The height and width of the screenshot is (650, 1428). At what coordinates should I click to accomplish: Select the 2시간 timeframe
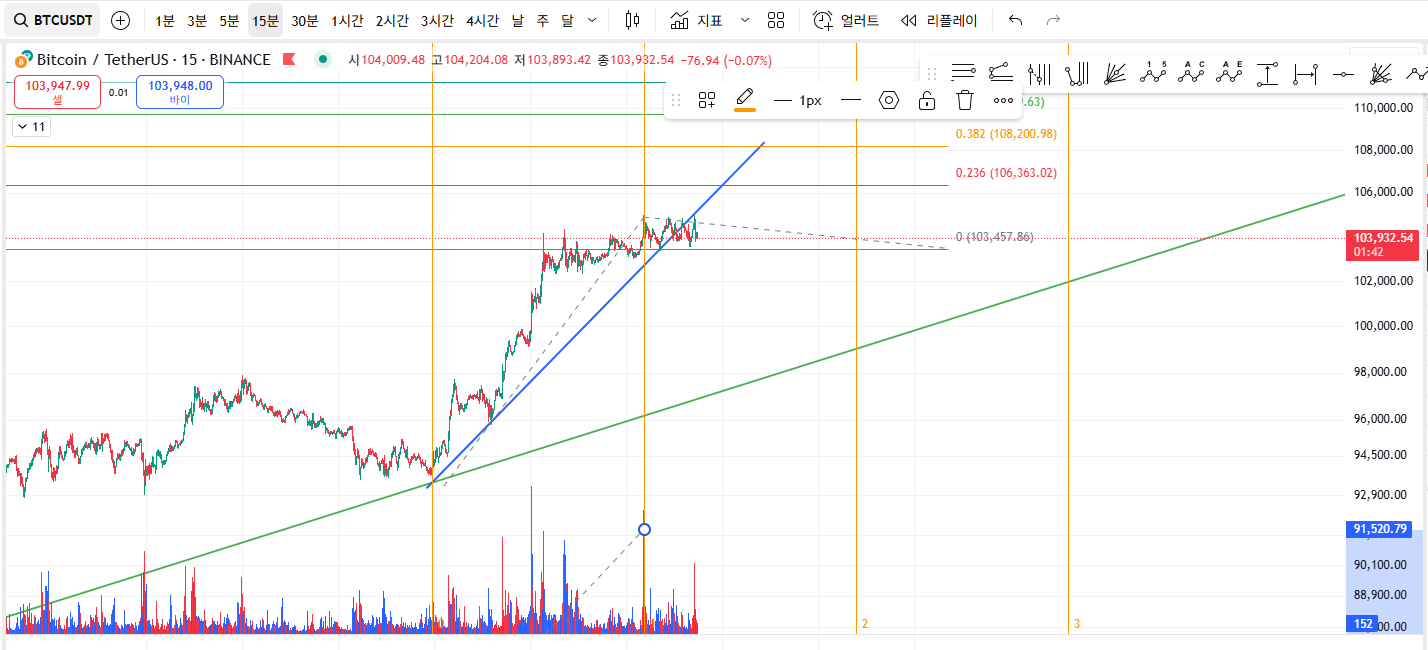click(x=393, y=20)
